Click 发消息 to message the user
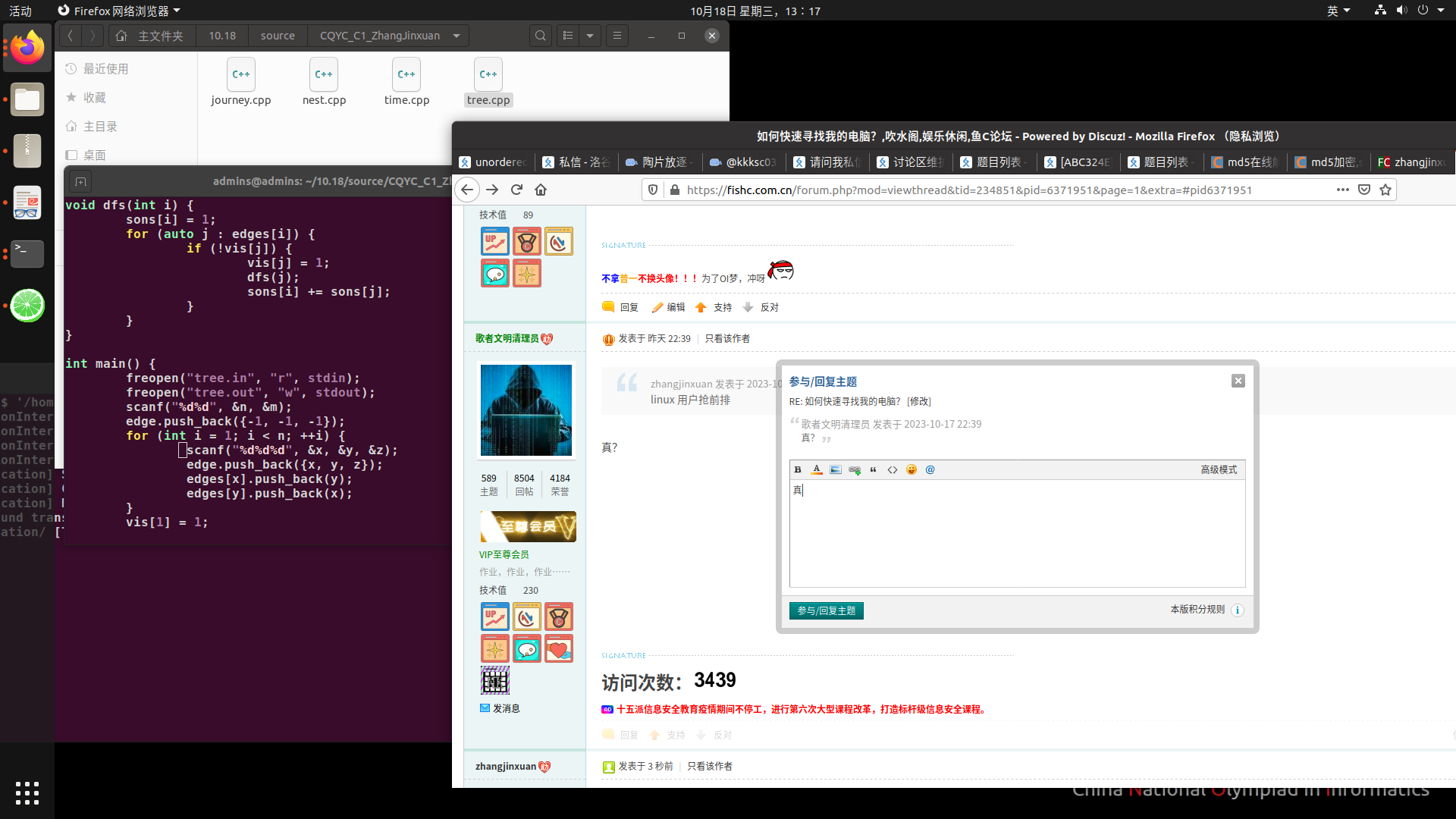1456x819 pixels. tap(500, 708)
